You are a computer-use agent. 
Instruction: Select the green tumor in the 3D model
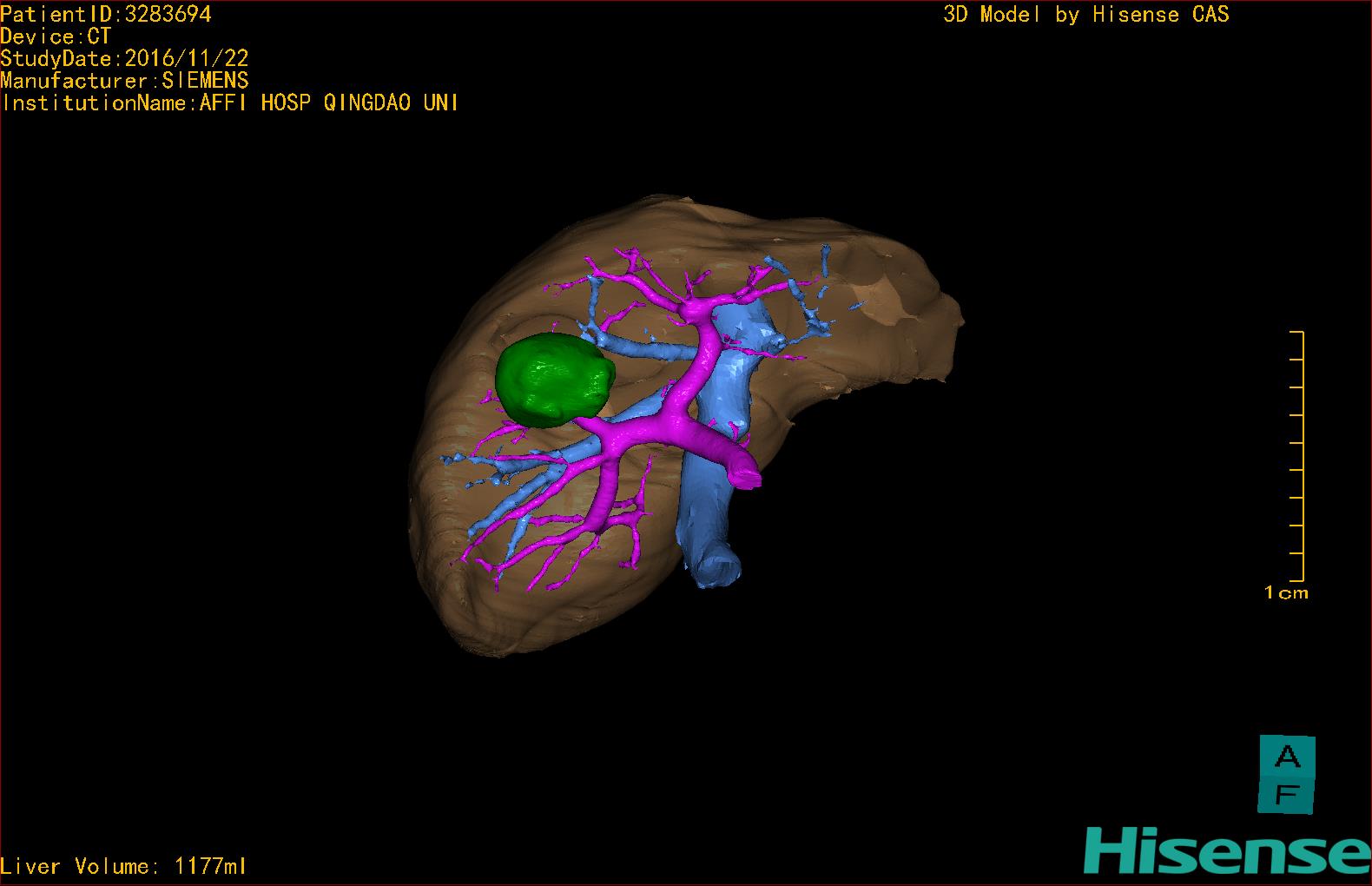[554, 380]
